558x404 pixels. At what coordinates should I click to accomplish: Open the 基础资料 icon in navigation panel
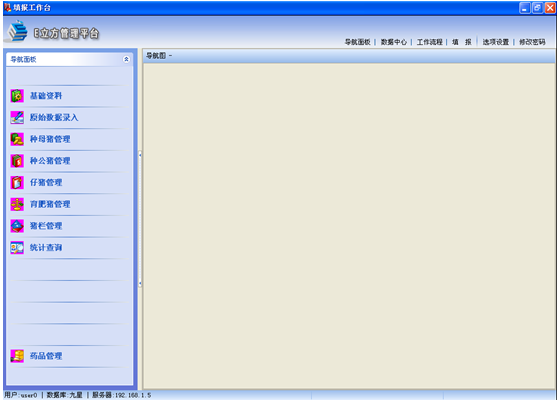click(17, 96)
